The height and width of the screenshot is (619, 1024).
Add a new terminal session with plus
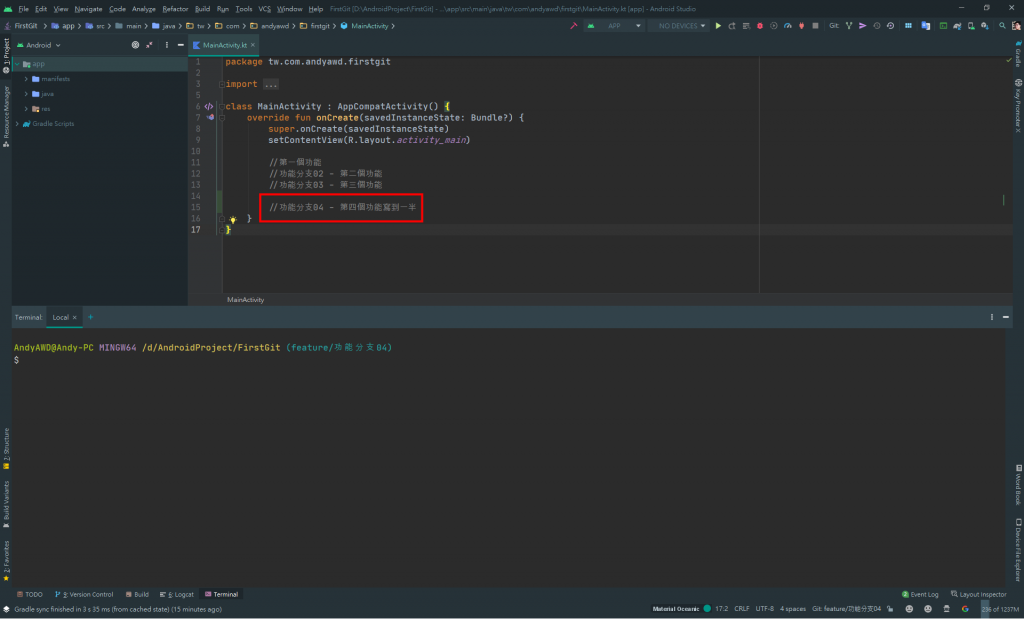coord(91,317)
